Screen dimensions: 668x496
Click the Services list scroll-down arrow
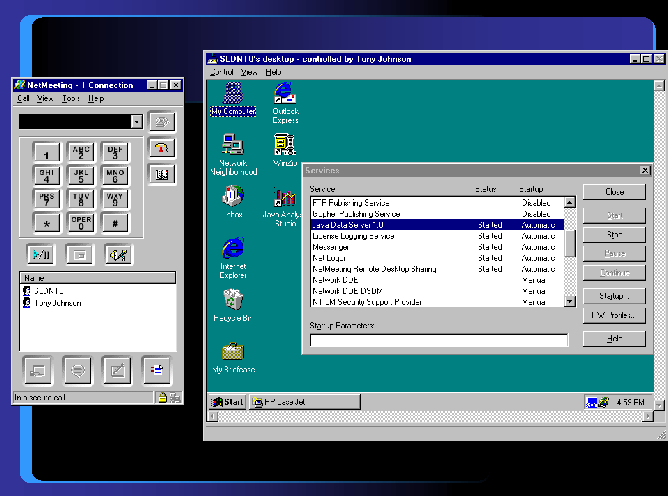click(570, 300)
